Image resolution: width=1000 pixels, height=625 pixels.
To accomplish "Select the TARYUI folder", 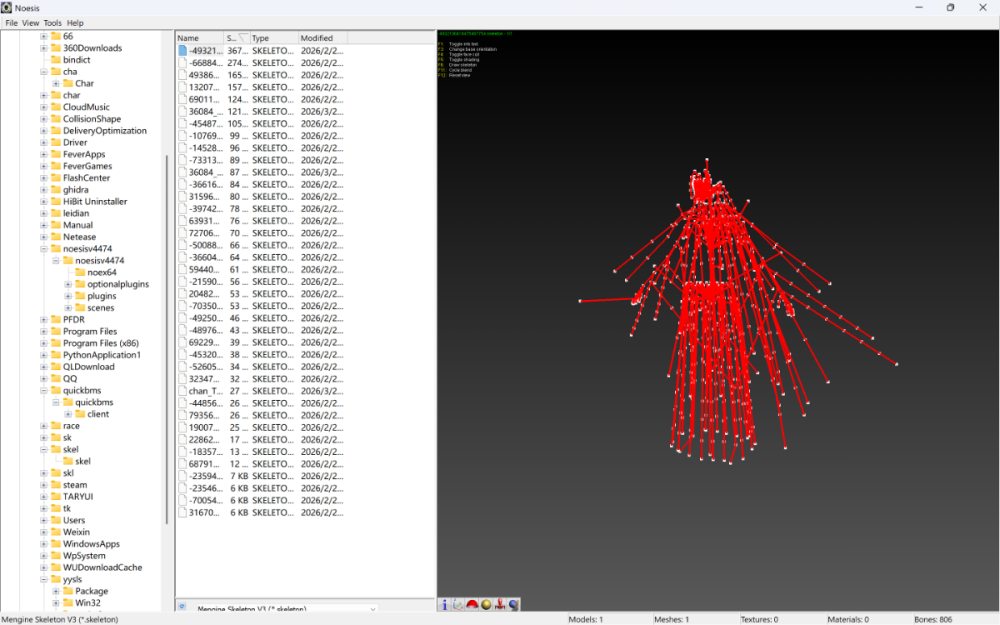I will click(x=78, y=497).
